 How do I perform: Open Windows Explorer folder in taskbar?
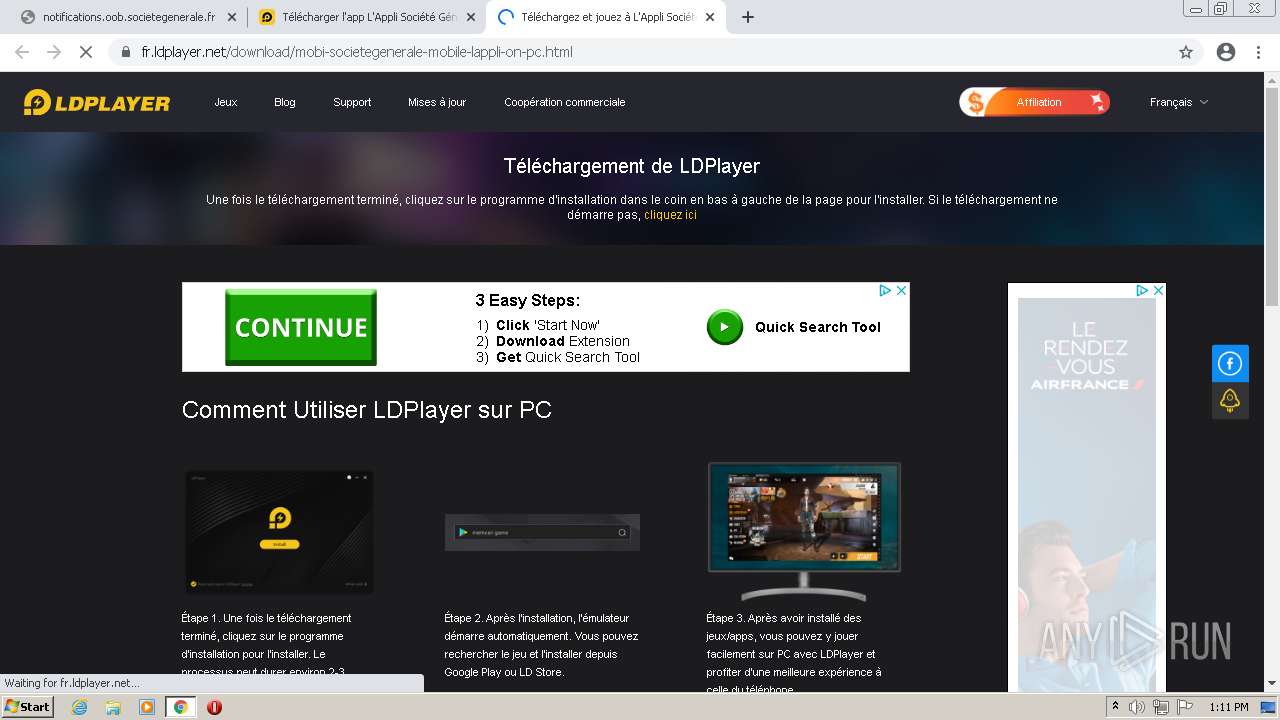113,707
